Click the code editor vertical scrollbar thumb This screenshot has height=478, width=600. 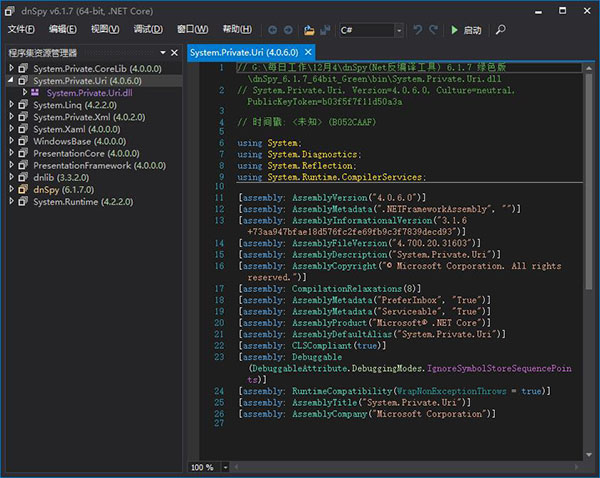(x=589, y=182)
